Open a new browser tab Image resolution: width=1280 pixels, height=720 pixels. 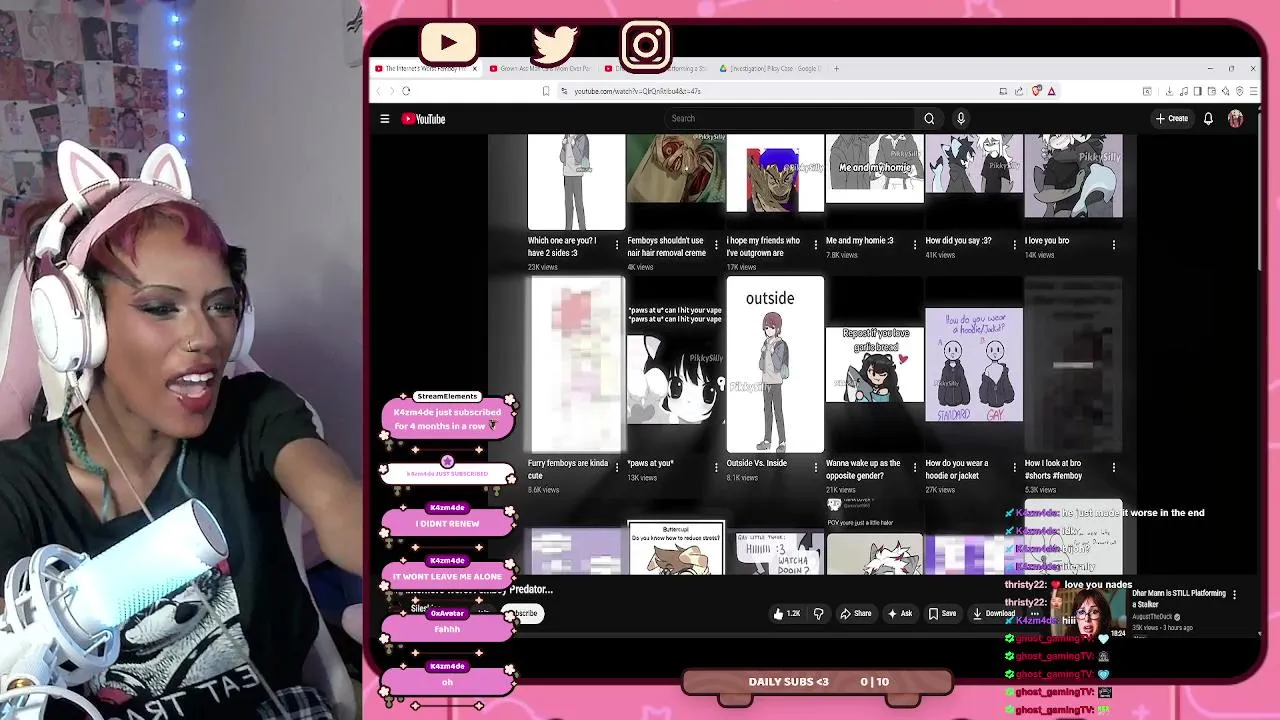[x=837, y=69]
